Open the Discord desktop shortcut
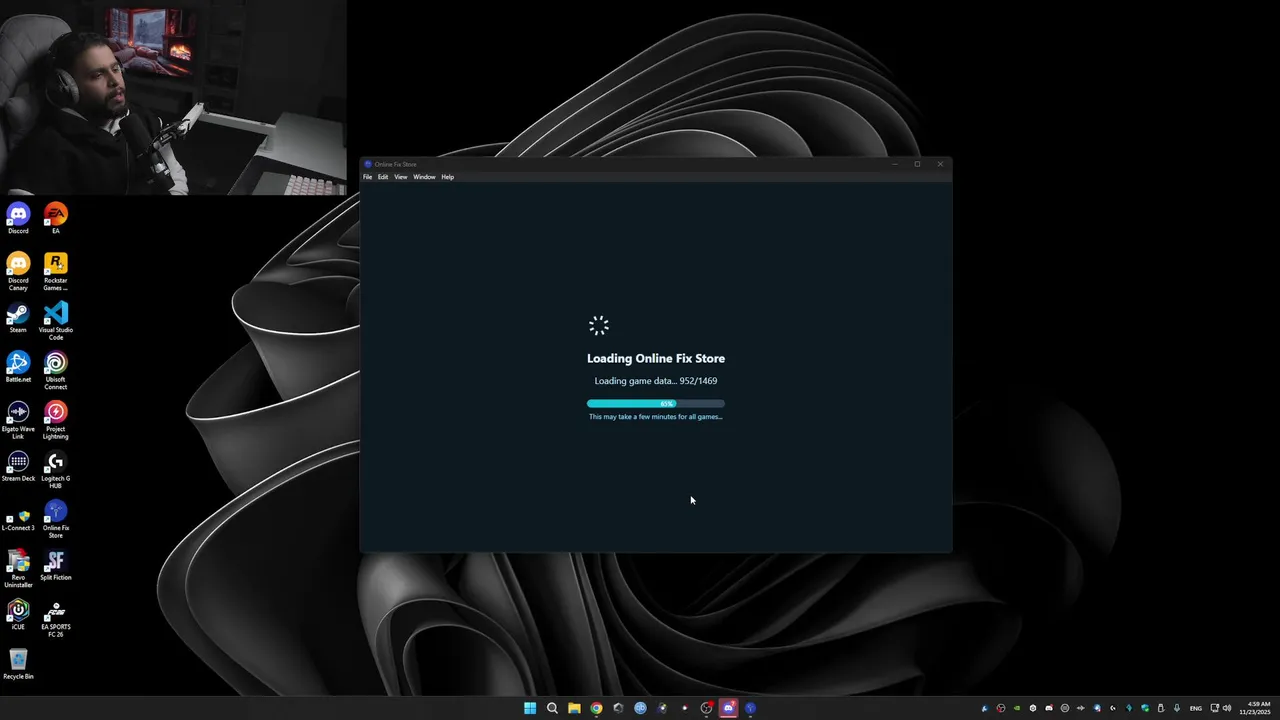 18,218
